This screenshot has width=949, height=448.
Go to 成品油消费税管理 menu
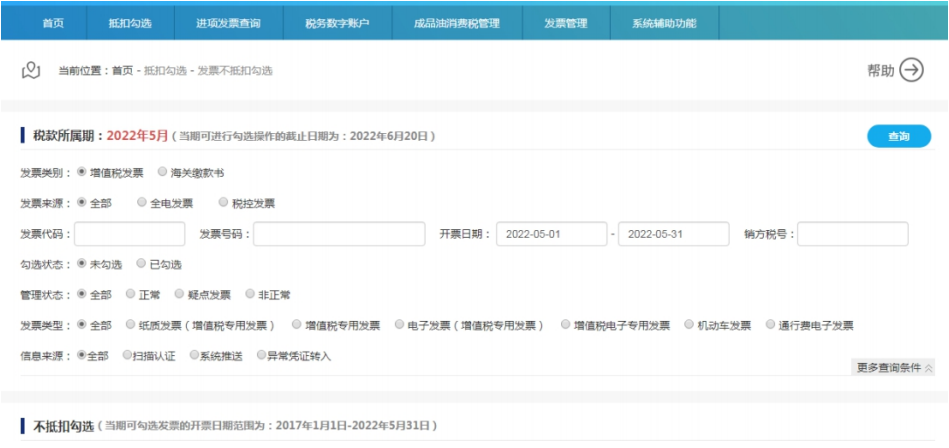[x=457, y=24]
